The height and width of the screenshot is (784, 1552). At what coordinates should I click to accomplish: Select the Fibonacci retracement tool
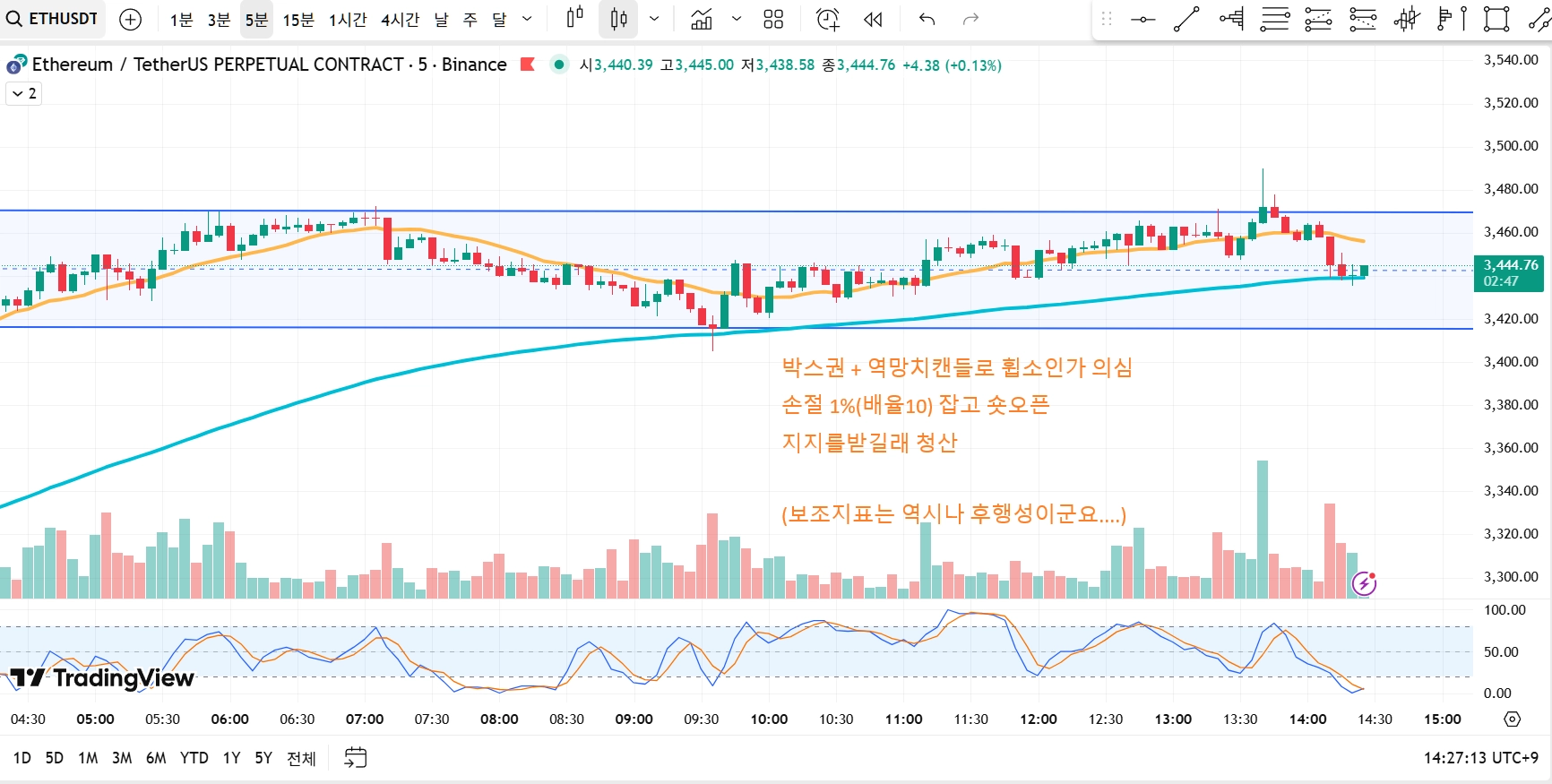click(x=1274, y=19)
